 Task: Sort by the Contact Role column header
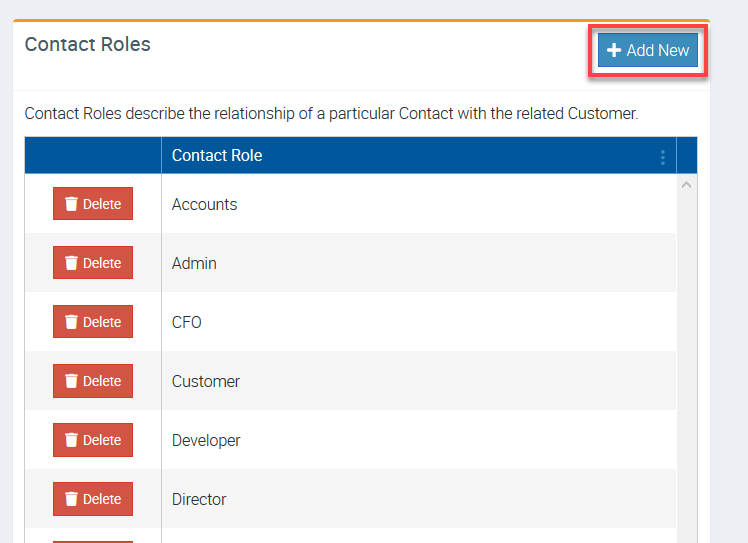pos(217,156)
